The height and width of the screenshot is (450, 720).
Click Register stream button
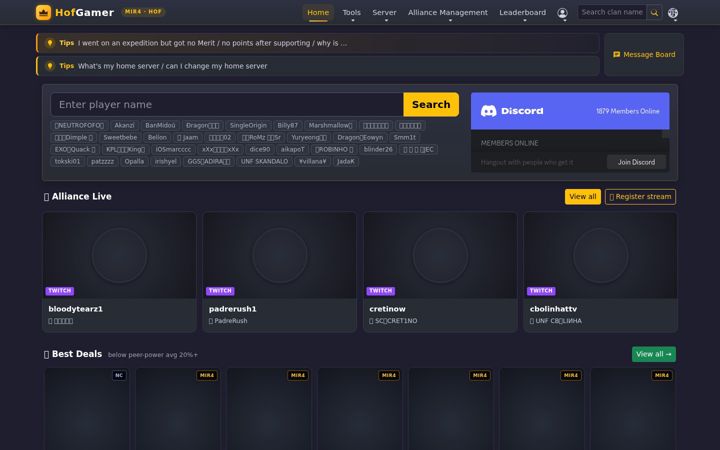point(640,197)
